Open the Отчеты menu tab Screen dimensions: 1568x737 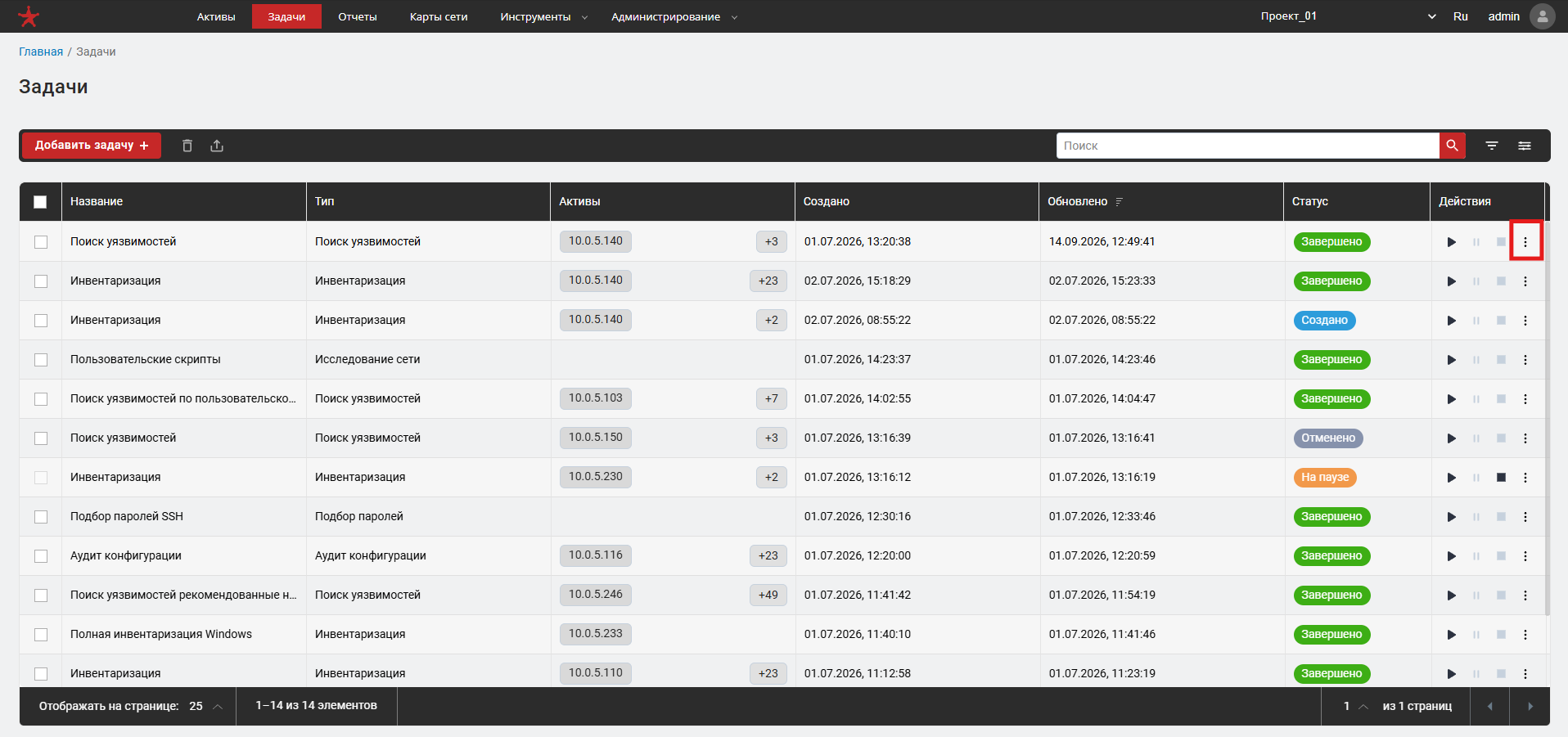pos(358,16)
